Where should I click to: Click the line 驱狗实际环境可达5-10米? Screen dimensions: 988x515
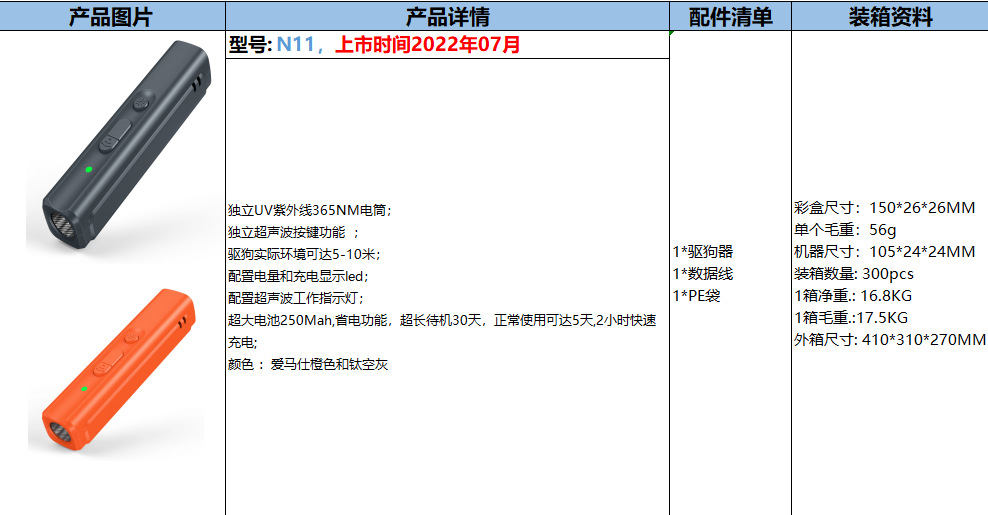click(x=304, y=254)
